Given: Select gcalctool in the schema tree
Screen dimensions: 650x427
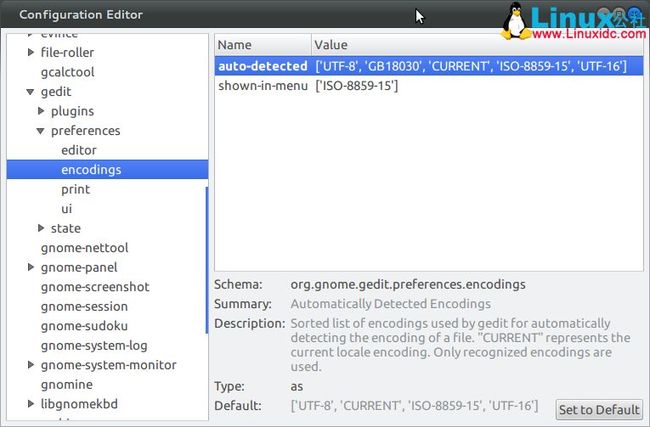Looking at the screenshot, I should (68, 72).
